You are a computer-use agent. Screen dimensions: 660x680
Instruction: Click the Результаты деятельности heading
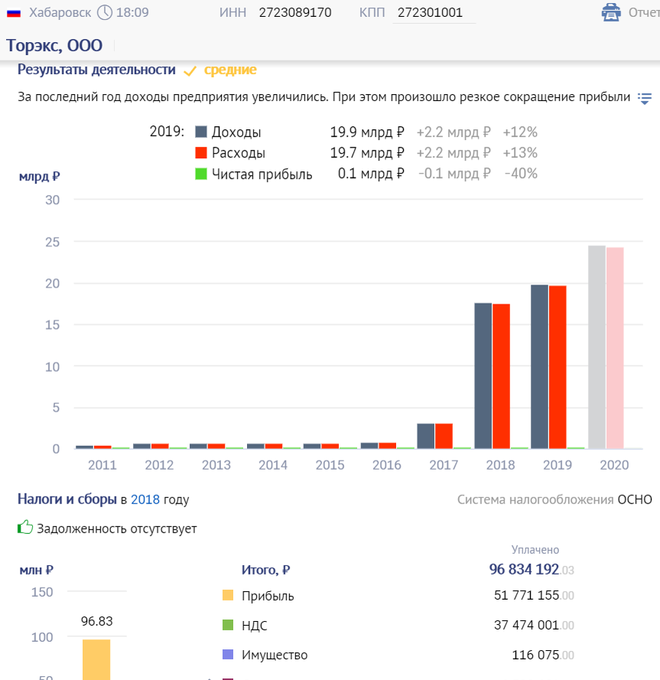tap(96, 69)
